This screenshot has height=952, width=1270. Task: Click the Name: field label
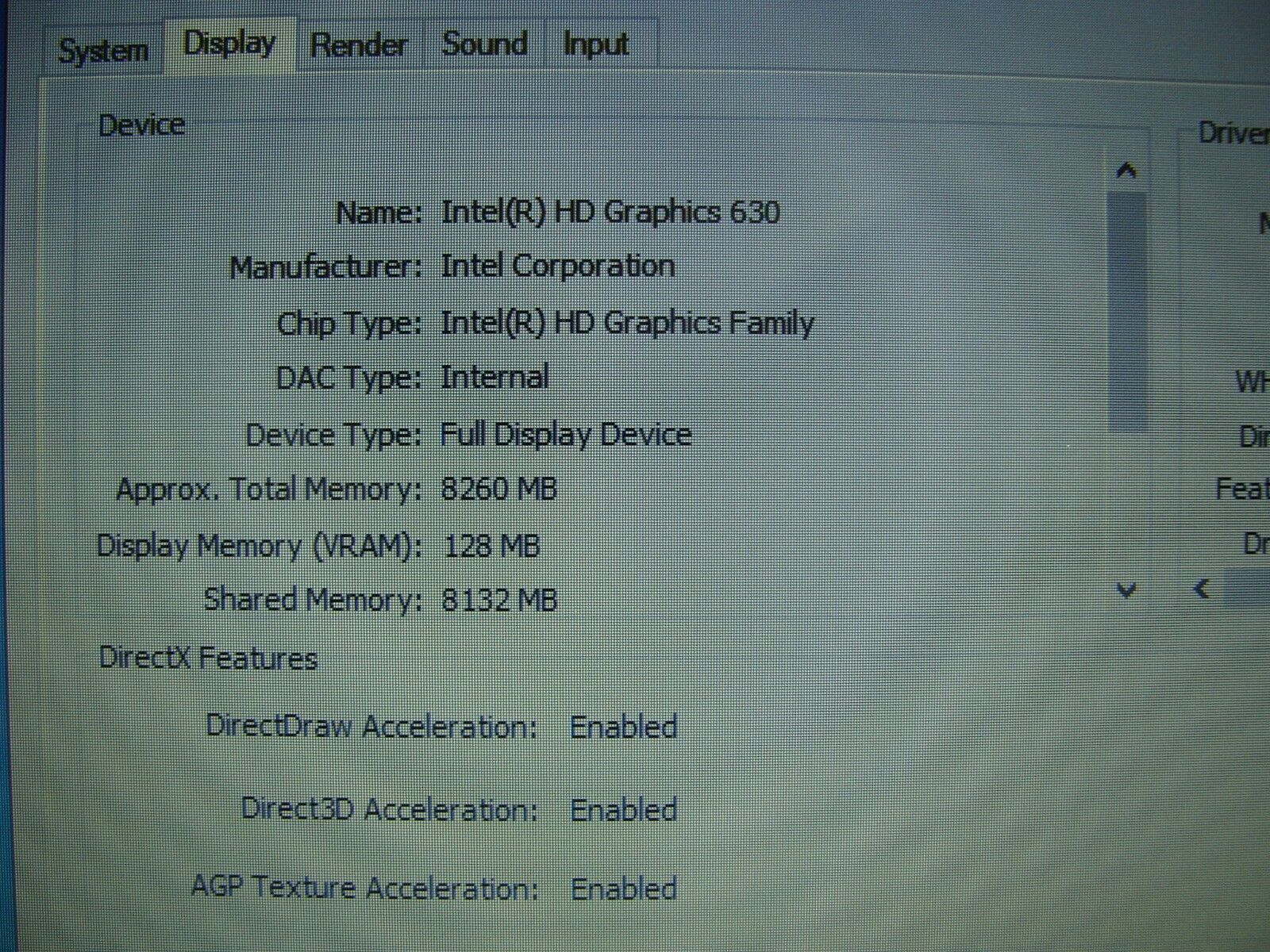point(379,213)
